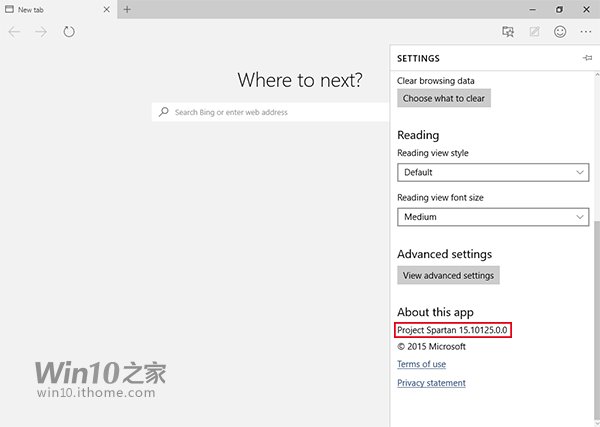Select the New tab tab
Image resolution: width=600 pixels, height=427 pixels.
(x=50, y=9)
